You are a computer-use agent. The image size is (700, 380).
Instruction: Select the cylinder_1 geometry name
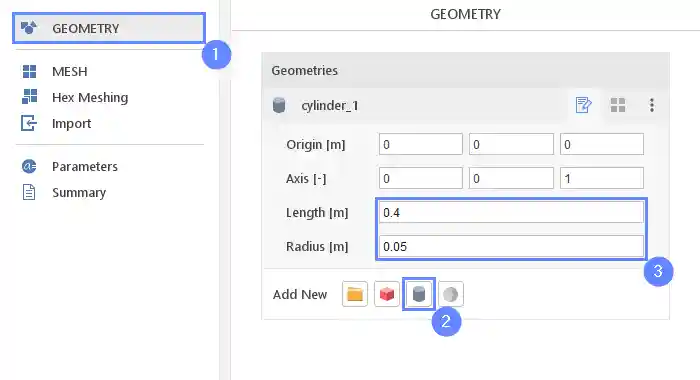pyautogui.click(x=330, y=106)
